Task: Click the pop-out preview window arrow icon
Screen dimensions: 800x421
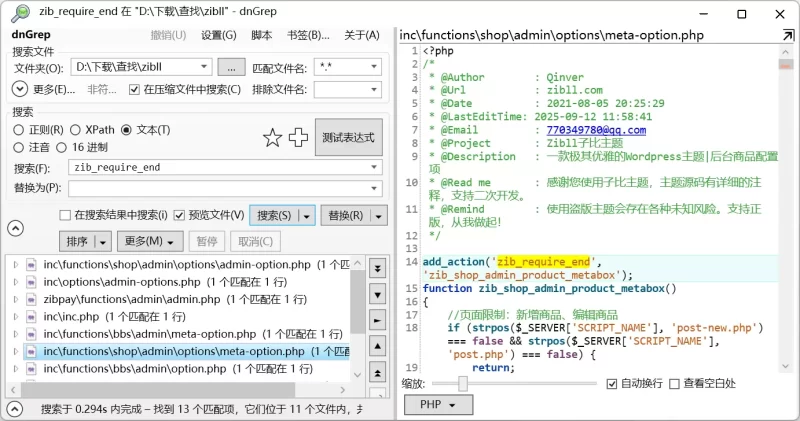Action: (x=788, y=35)
